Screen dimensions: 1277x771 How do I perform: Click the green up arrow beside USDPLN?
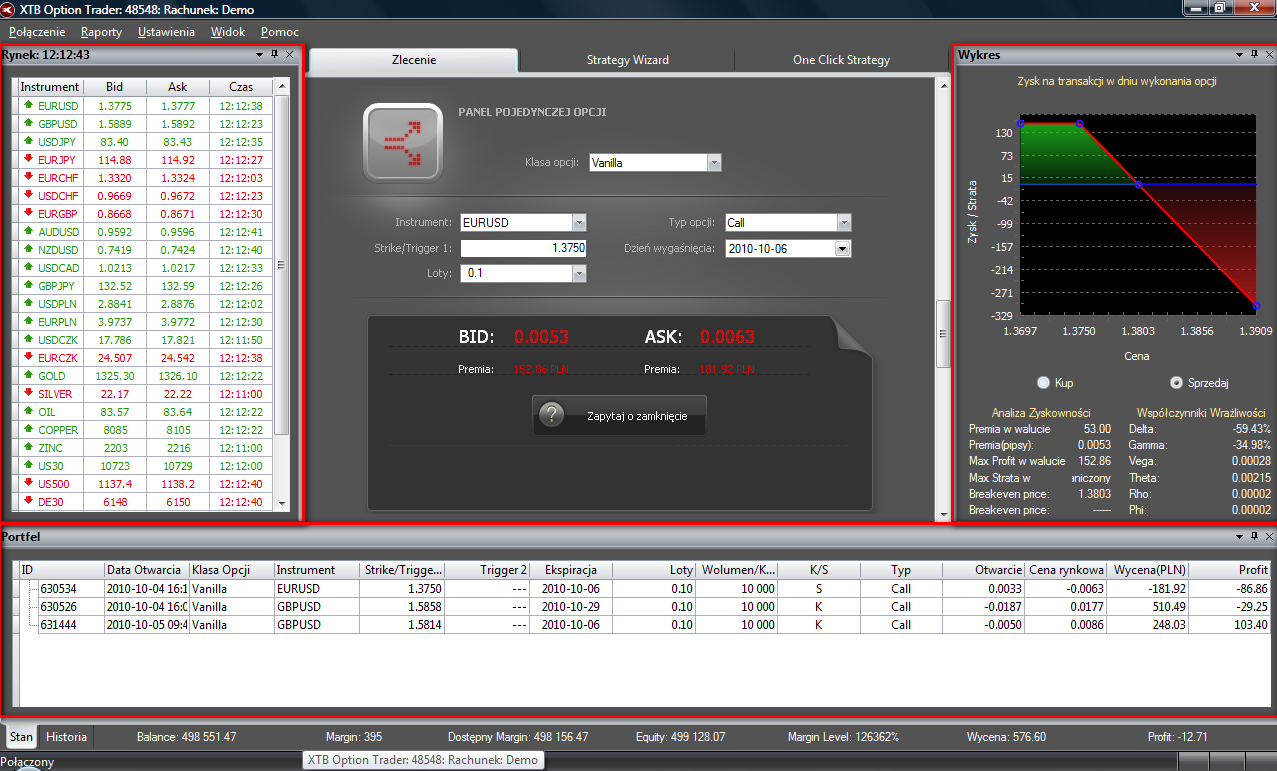(x=28, y=303)
